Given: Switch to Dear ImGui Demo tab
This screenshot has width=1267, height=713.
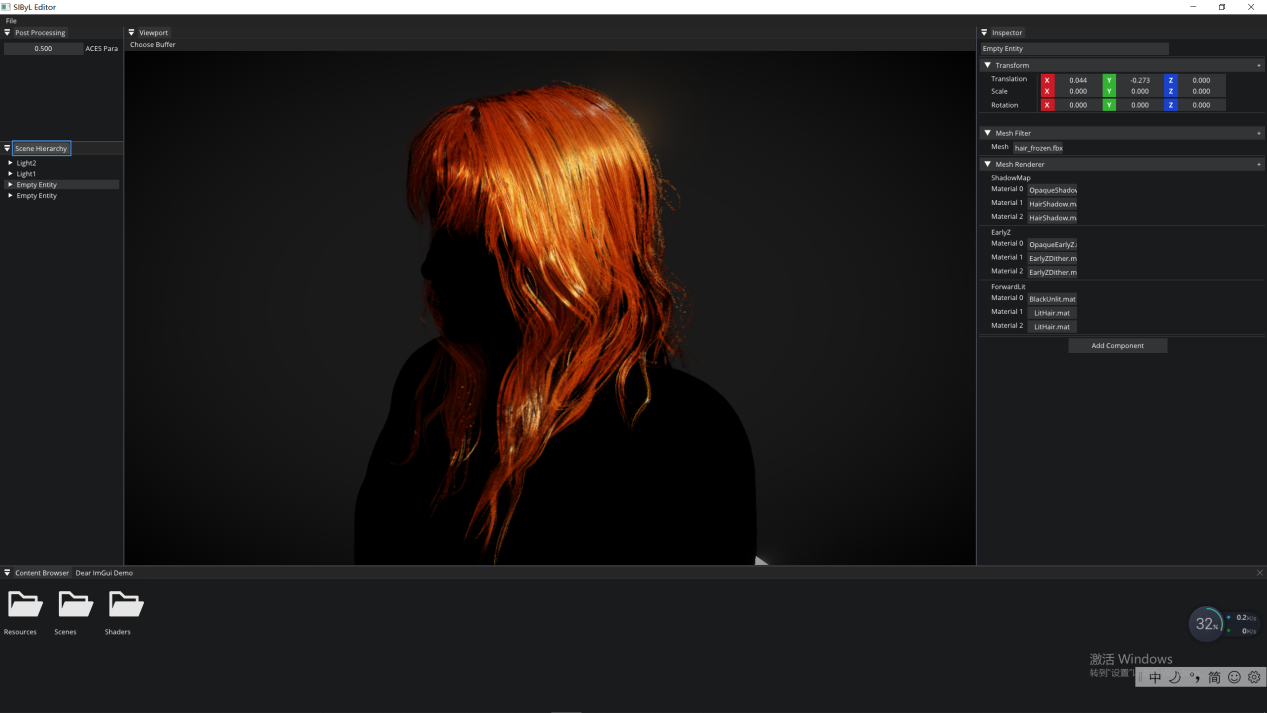Looking at the screenshot, I should click(x=104, y=573).
